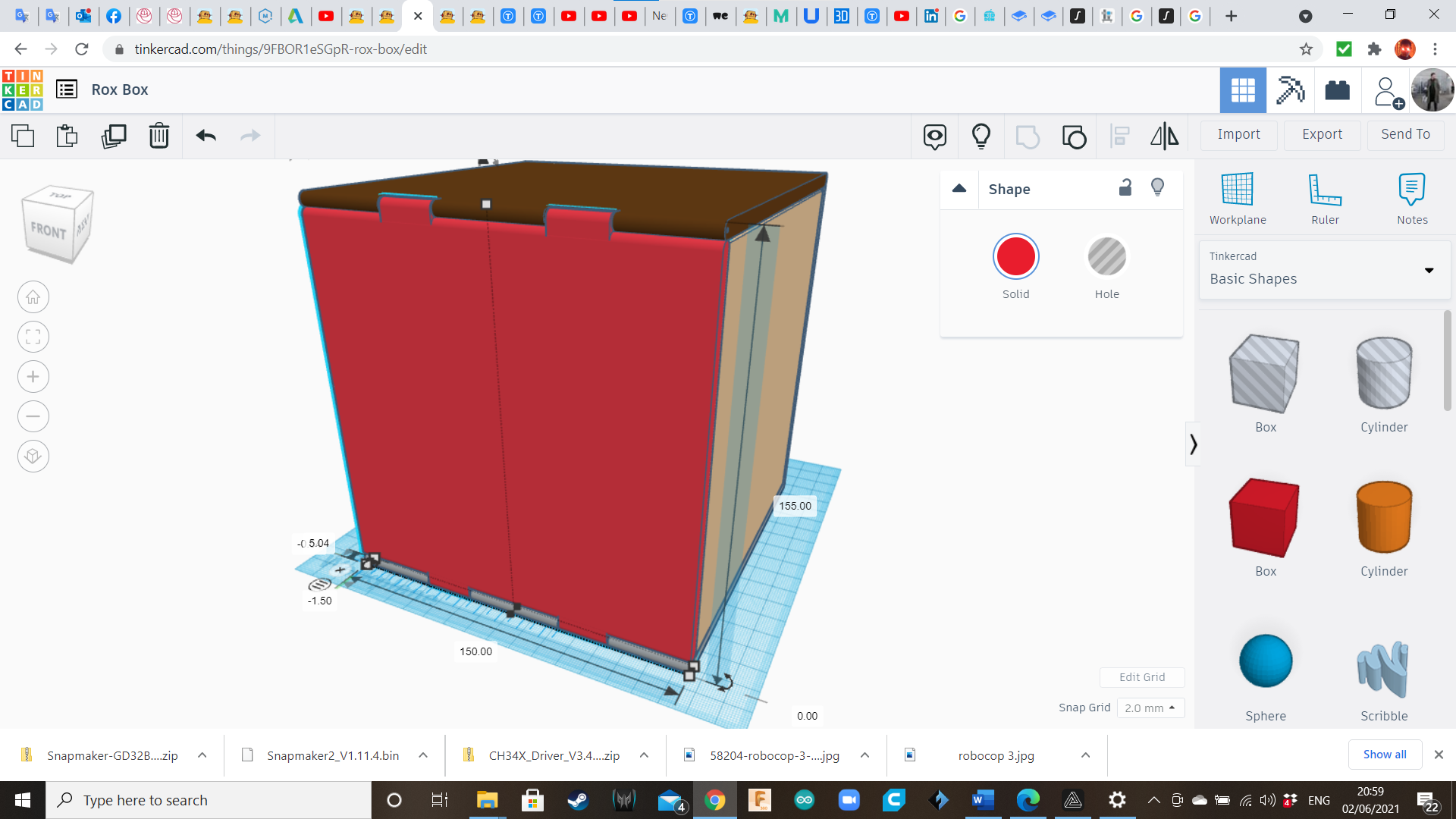Open the Basic Shapes library dropdown
The height and width of the screenshot is (819, 1456).
click(x=1325, y=270)
